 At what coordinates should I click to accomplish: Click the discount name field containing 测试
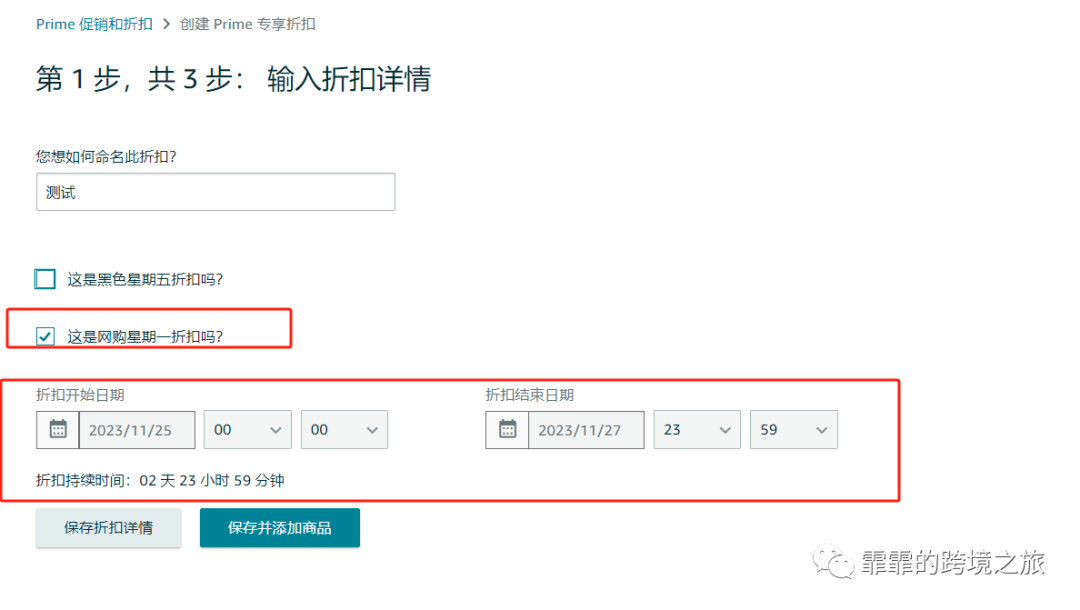215,191
